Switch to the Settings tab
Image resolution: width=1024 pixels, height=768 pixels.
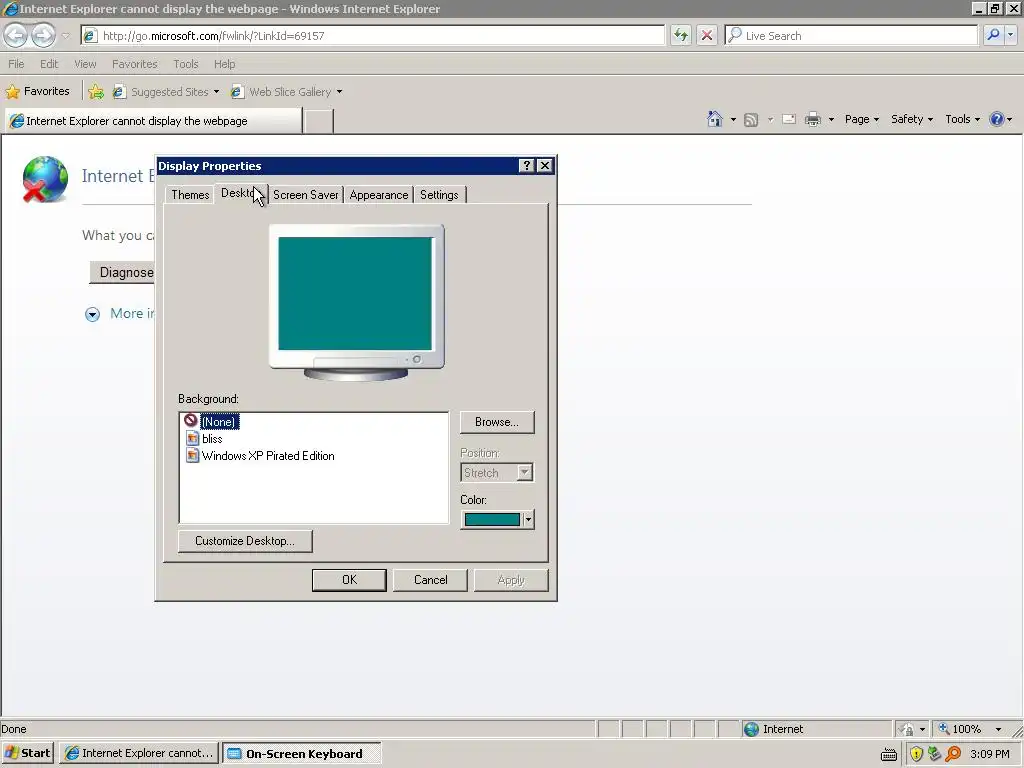click(439, 195)
